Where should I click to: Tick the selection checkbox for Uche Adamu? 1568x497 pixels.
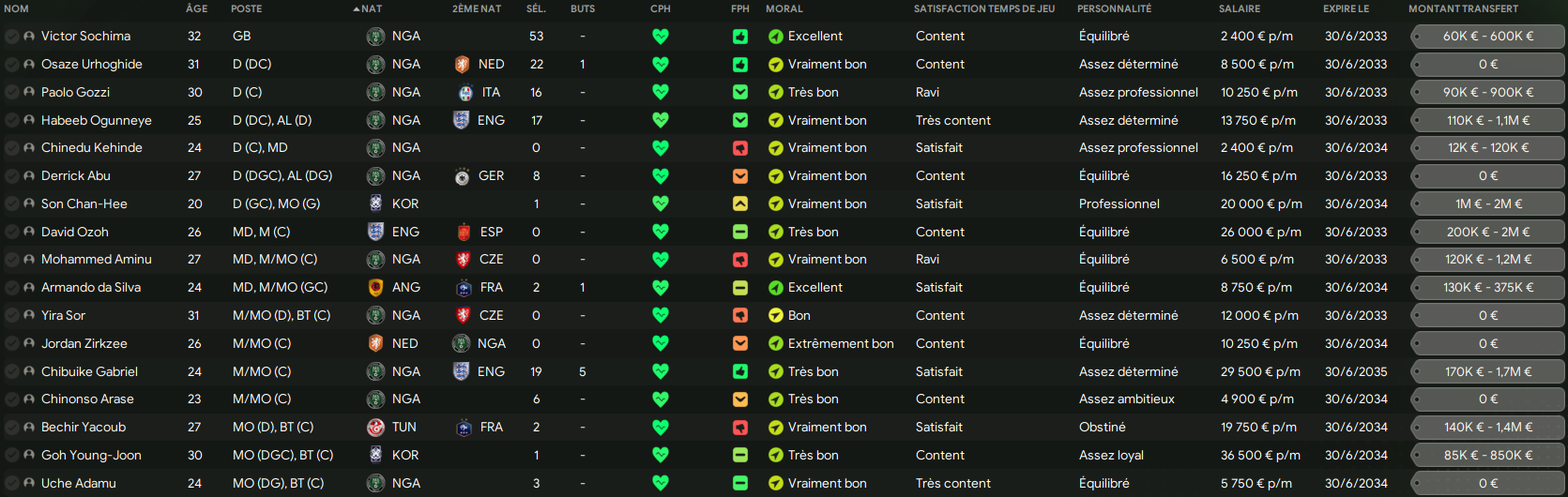pyautogui.click(x=11, y=484)
